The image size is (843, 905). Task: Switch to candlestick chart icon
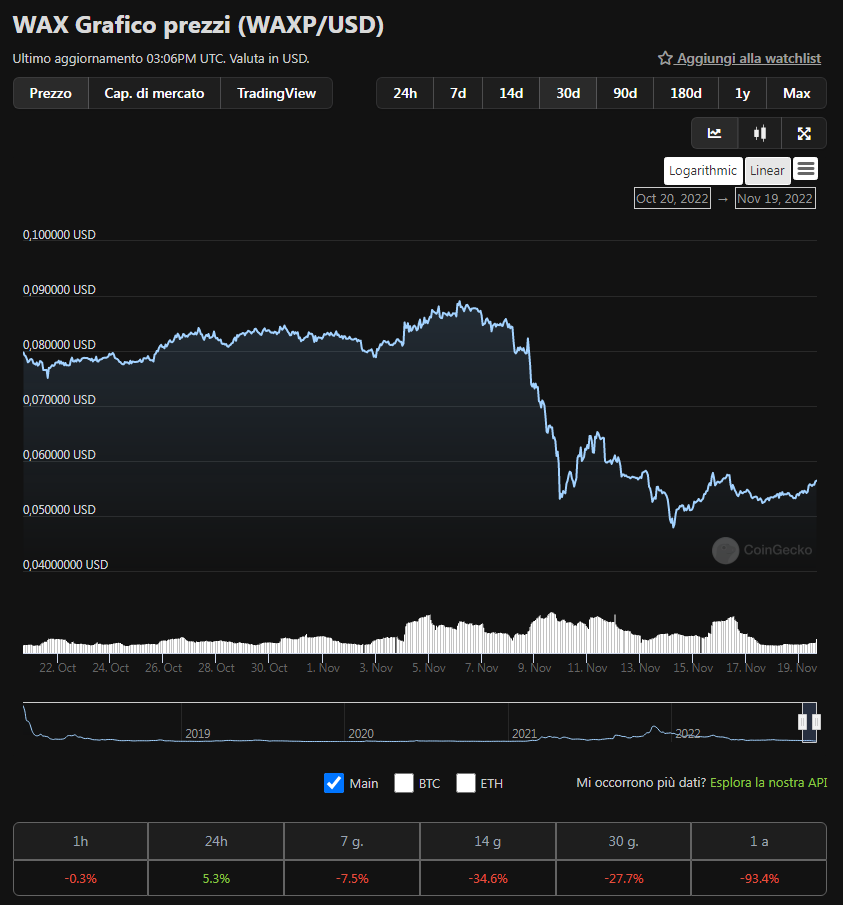pyautogui.click(x=759, y=133)
